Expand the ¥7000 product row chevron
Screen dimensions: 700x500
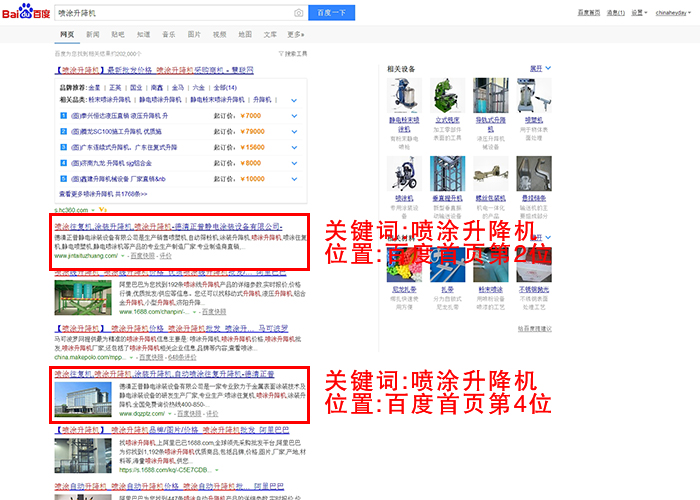tap(294, 116)
